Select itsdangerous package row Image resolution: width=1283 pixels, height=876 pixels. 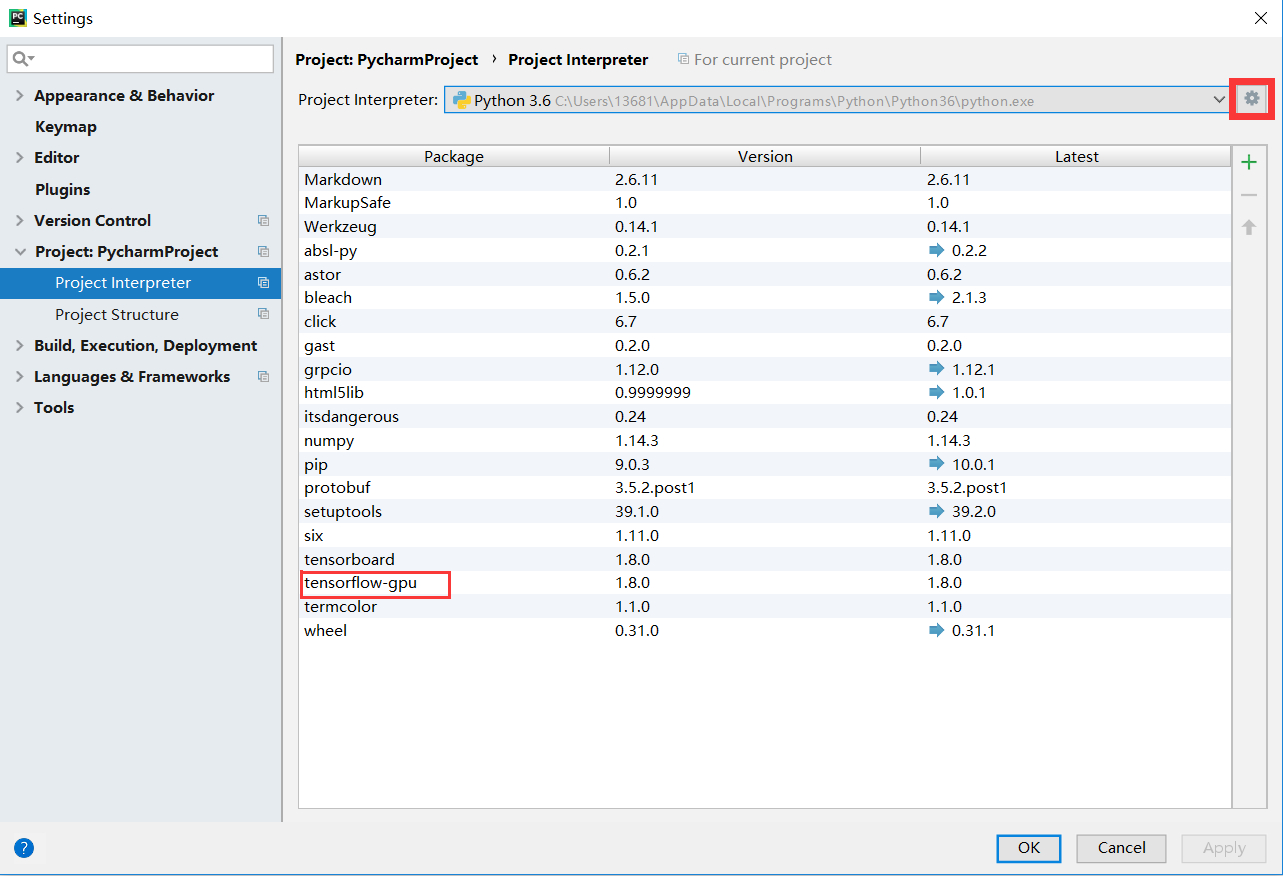[765, 416]
